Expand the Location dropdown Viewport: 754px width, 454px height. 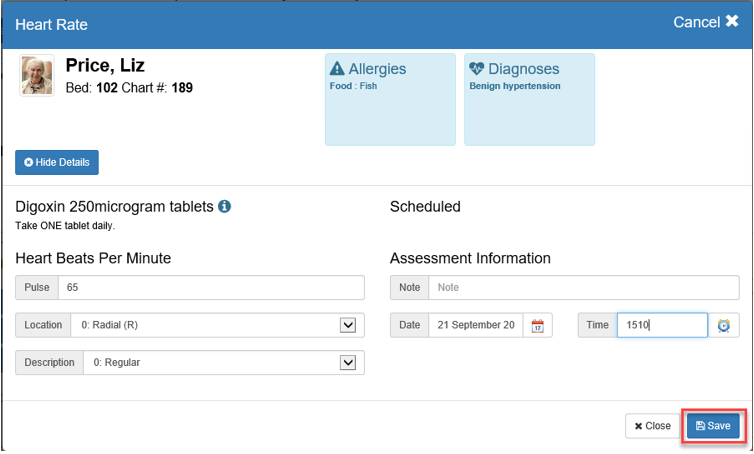348,325
